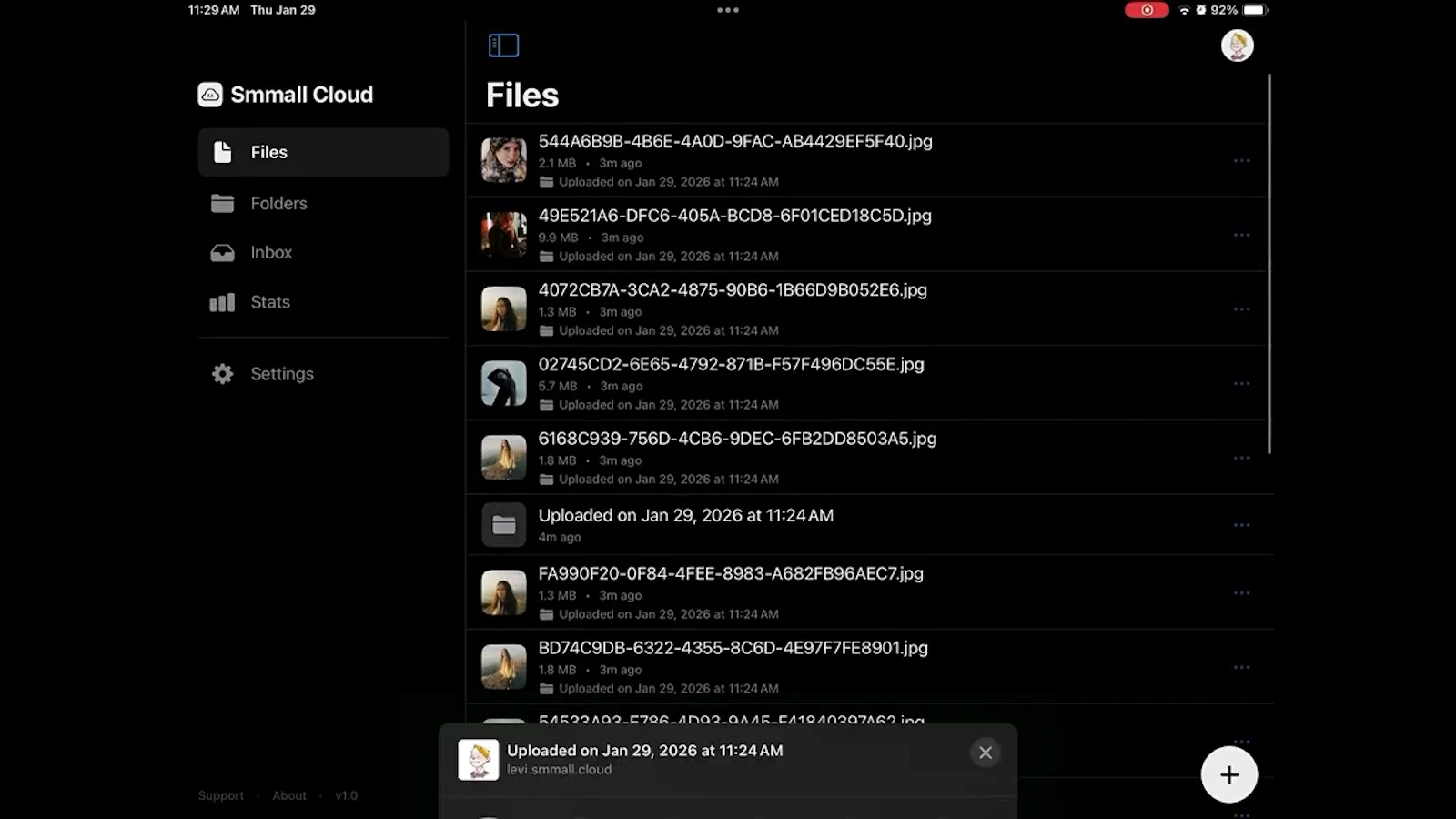Open thumbnail of 6168C939 image
Viewport: 1456px width, 819px height.
point(504,458)
